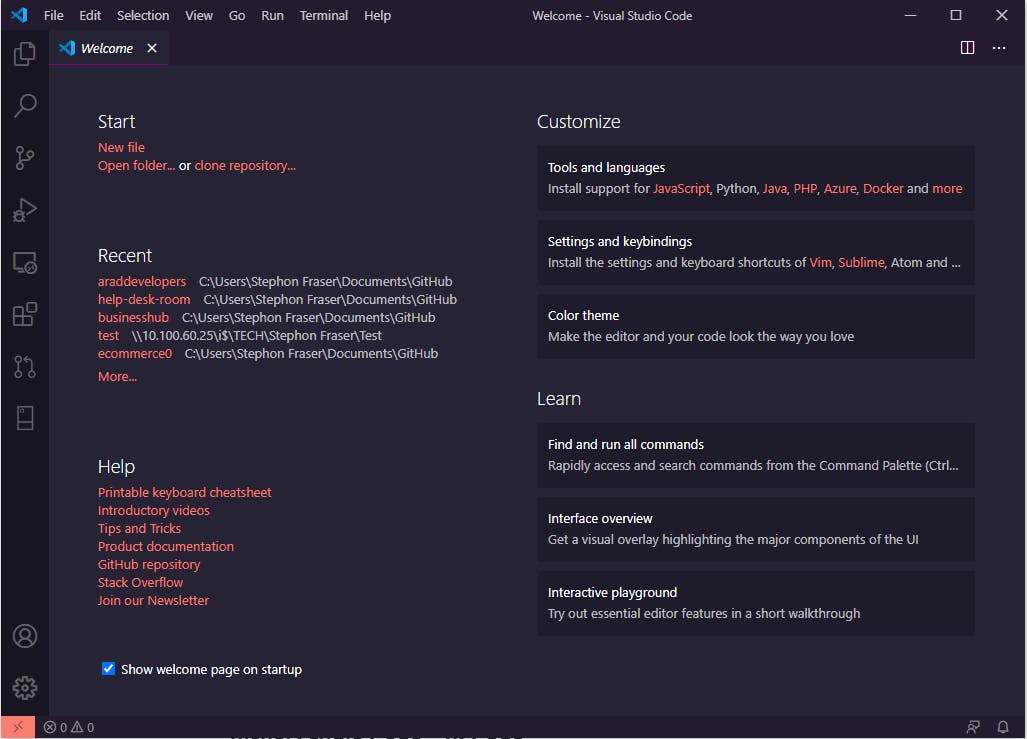This screenshot has width=1027, height=739.
Task: Install Sublime keybindings
Action: pos(861,263)
